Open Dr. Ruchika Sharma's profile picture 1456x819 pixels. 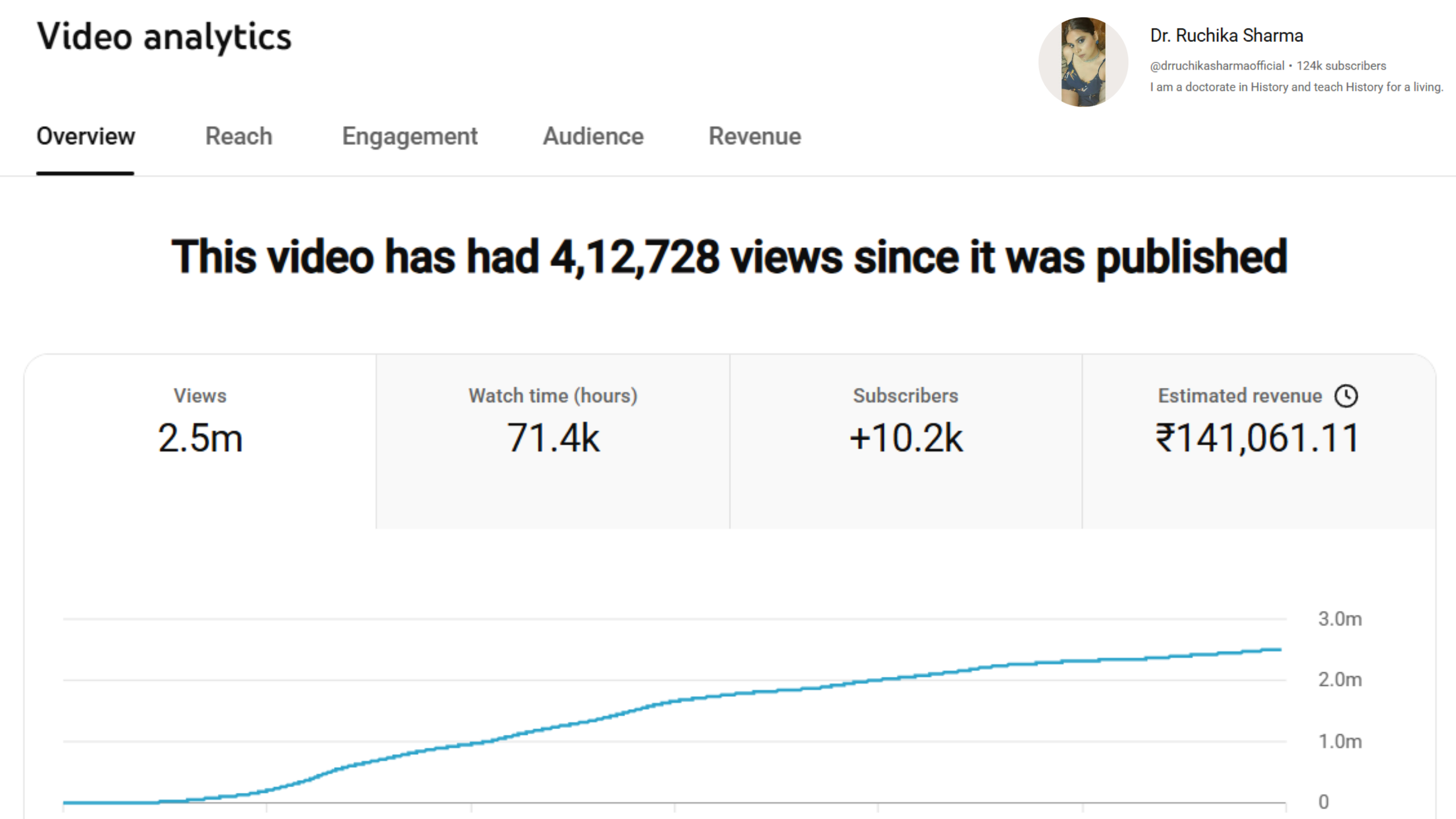[x=1083, y=62]
